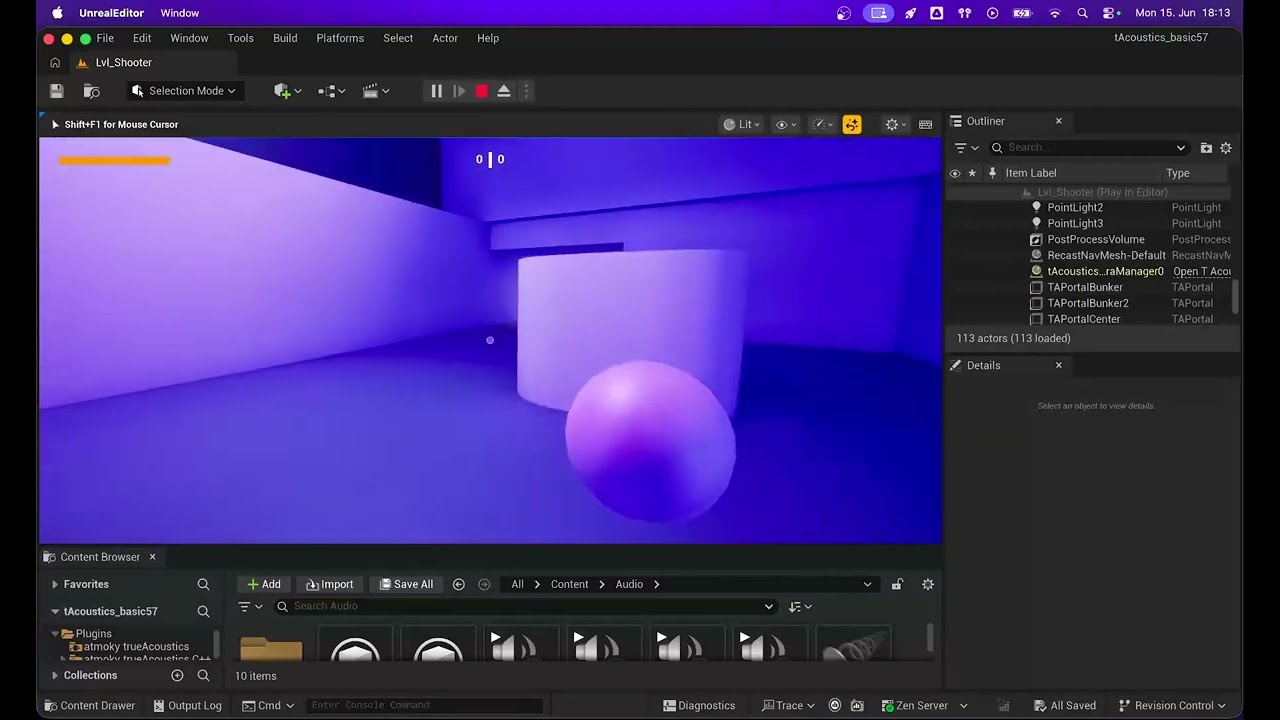Open the Output Log
Image resolution: width=1280 pixels, height=720 pixels.
[x=188, y=705]
